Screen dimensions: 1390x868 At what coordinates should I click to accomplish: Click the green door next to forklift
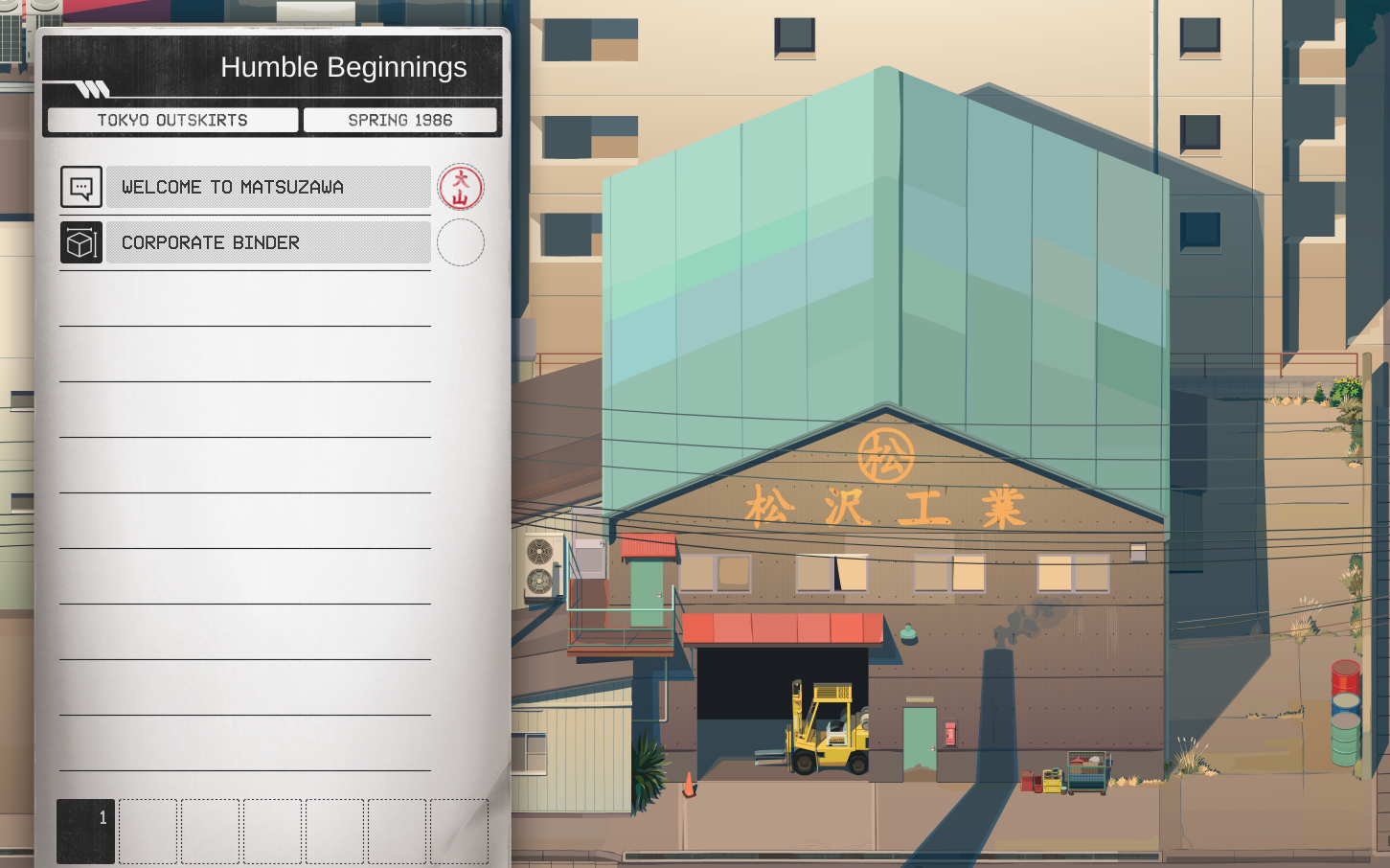[920, 742]
